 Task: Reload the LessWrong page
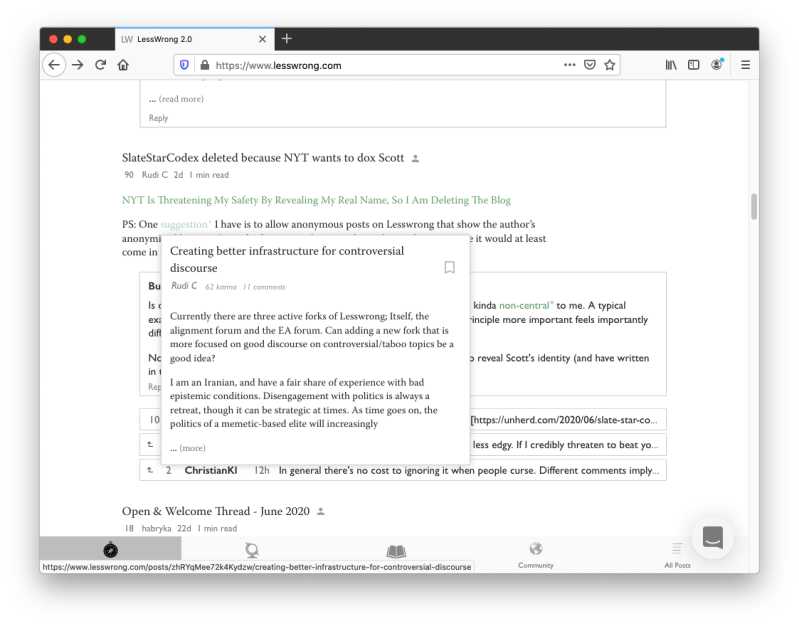pos(100,65)
